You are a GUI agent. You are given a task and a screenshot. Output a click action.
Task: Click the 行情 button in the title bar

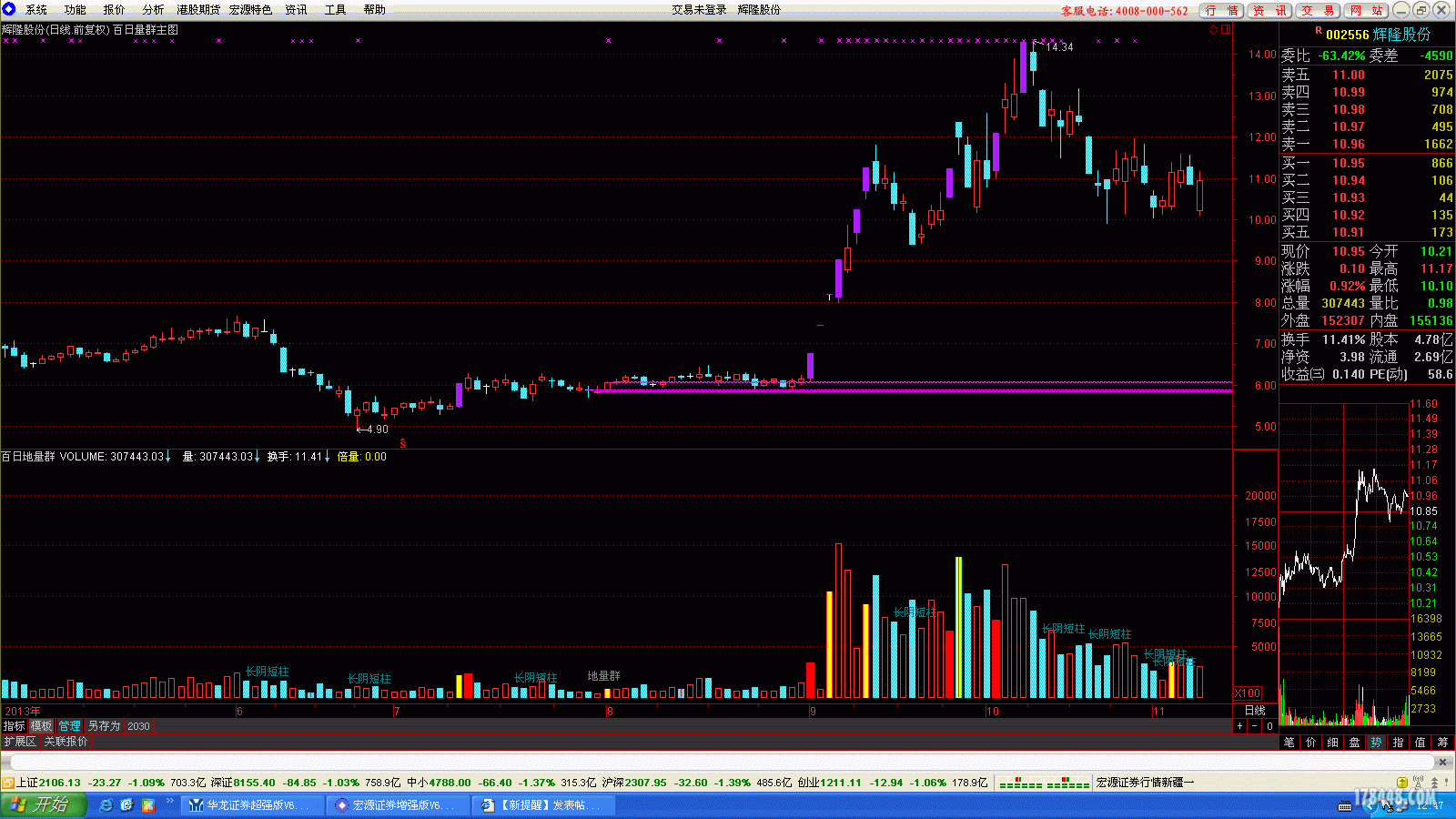pos(1222,10)
